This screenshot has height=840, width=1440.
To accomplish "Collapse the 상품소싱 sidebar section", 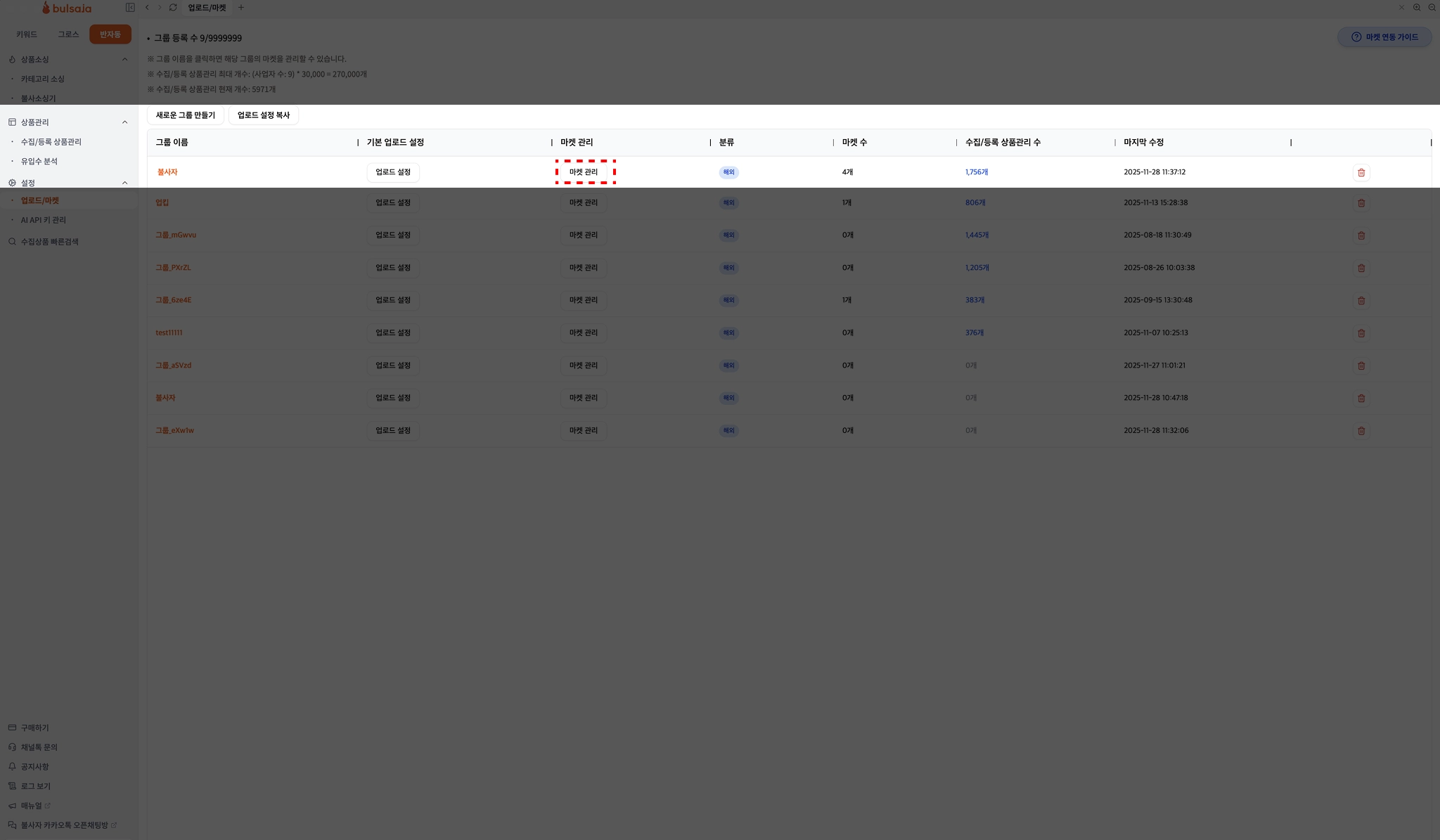I will (x=125, y=60).
